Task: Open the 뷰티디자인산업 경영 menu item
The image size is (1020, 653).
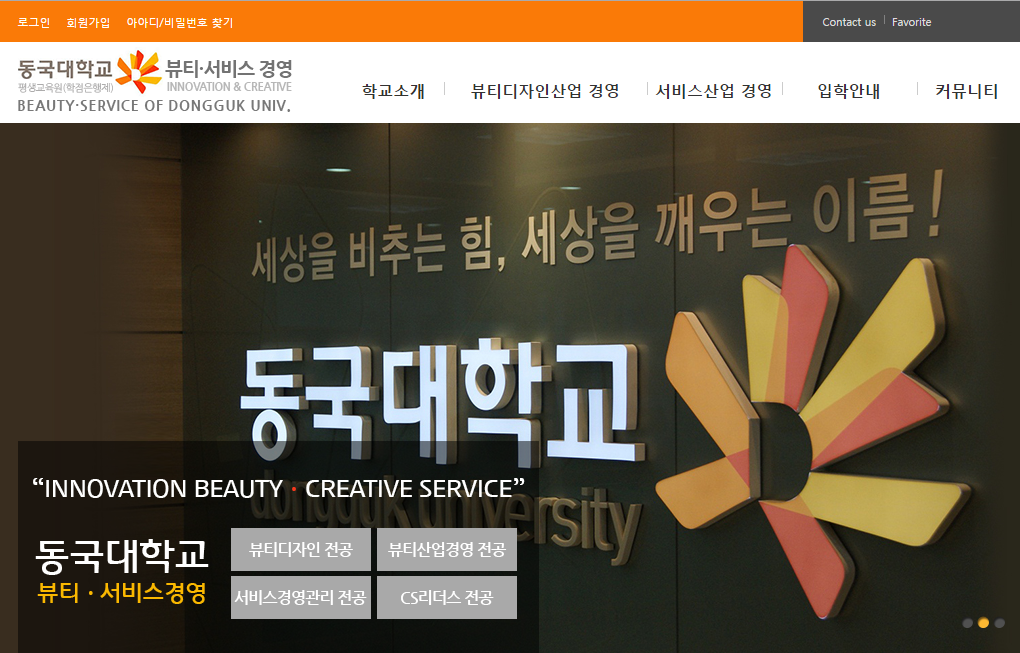Action: pos(545,91)
